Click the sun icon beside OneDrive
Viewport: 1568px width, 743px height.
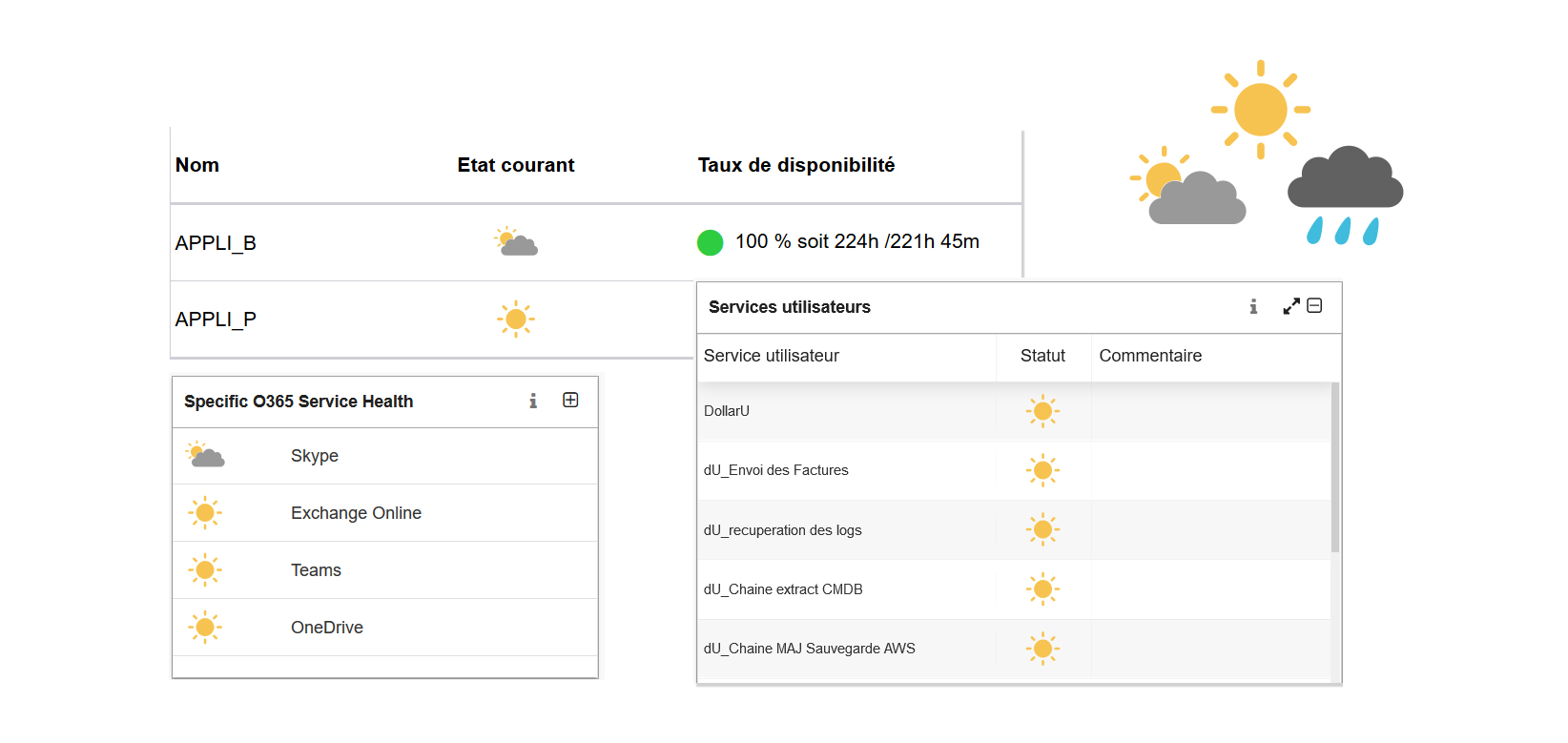[x=205, y=628]
